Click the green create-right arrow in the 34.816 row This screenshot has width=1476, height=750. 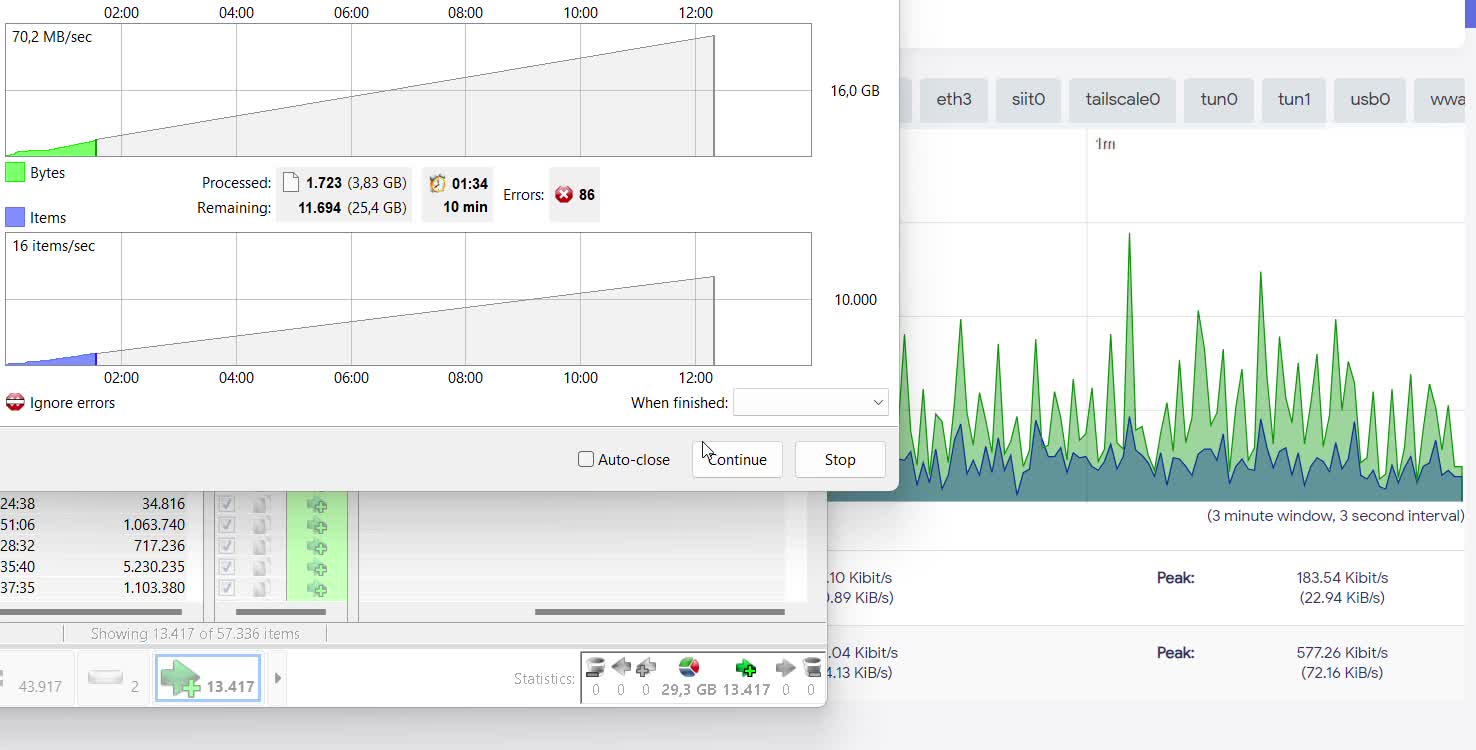(317, 504)
